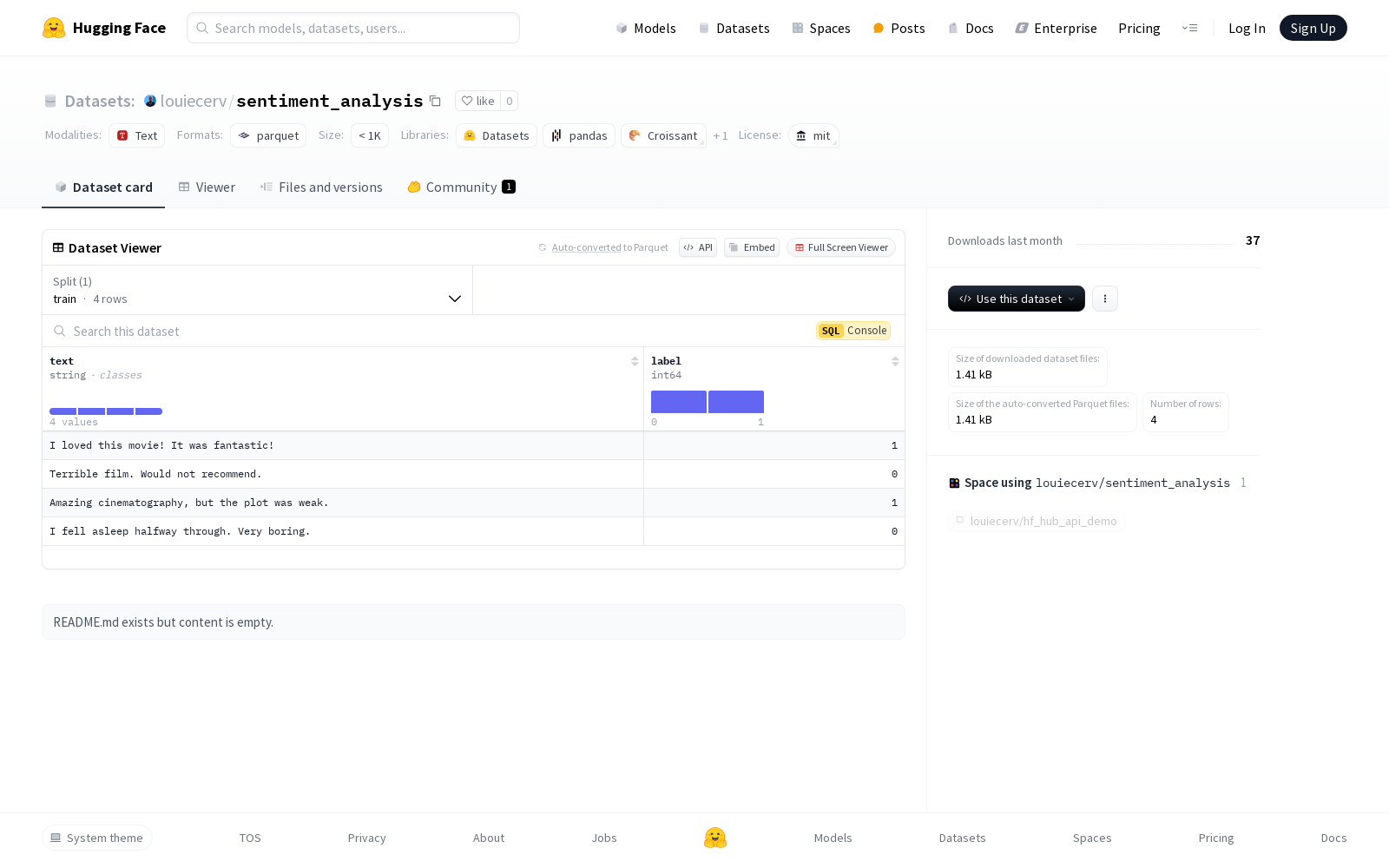Screen dimensions: 1389x868
Task: Select row 'I fell asleep halfway through'
Action: [x=473, y=531]
